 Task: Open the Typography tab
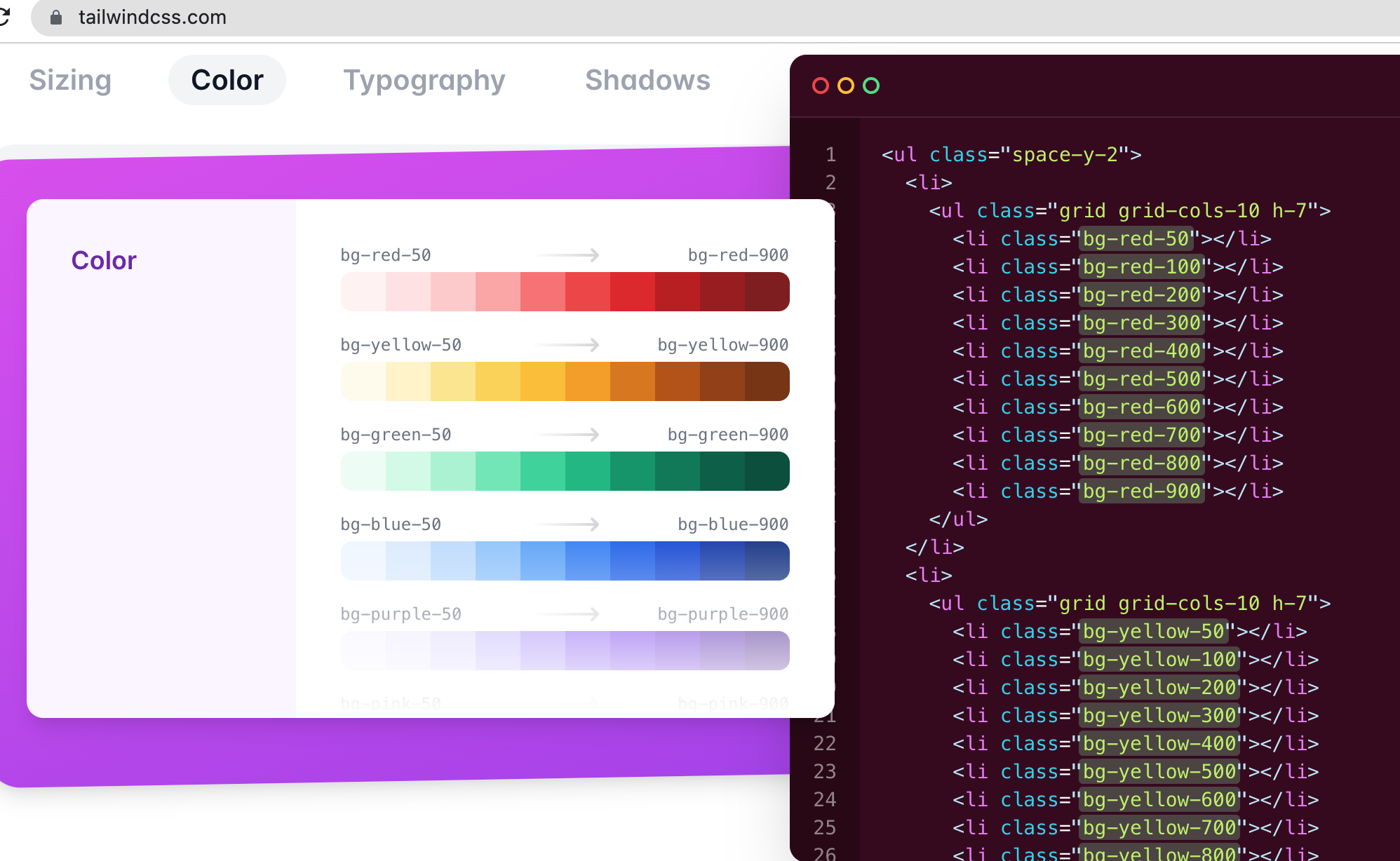(424, 80)
